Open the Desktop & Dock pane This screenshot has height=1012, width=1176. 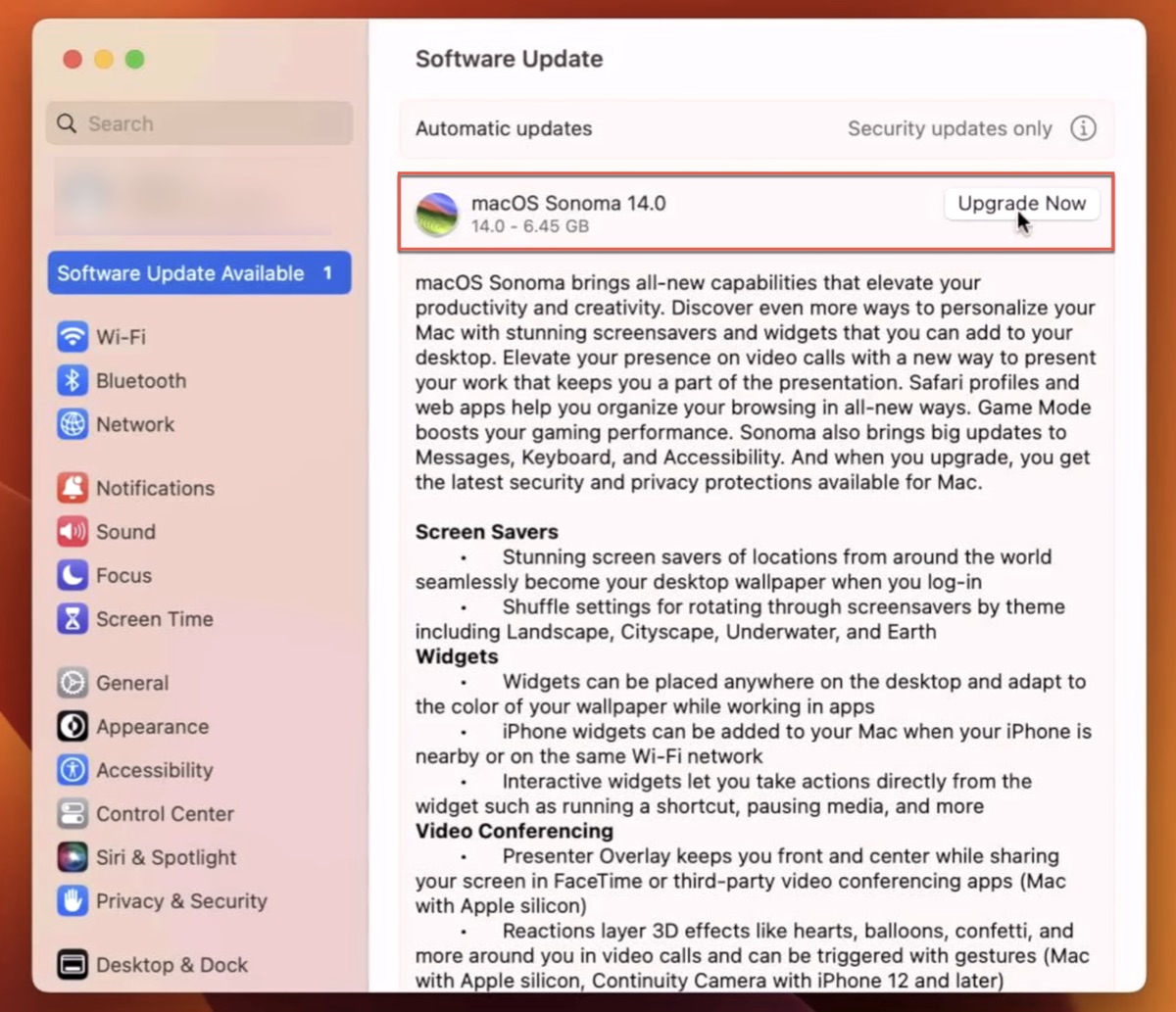pyautogui.click(x=199, y=965)
